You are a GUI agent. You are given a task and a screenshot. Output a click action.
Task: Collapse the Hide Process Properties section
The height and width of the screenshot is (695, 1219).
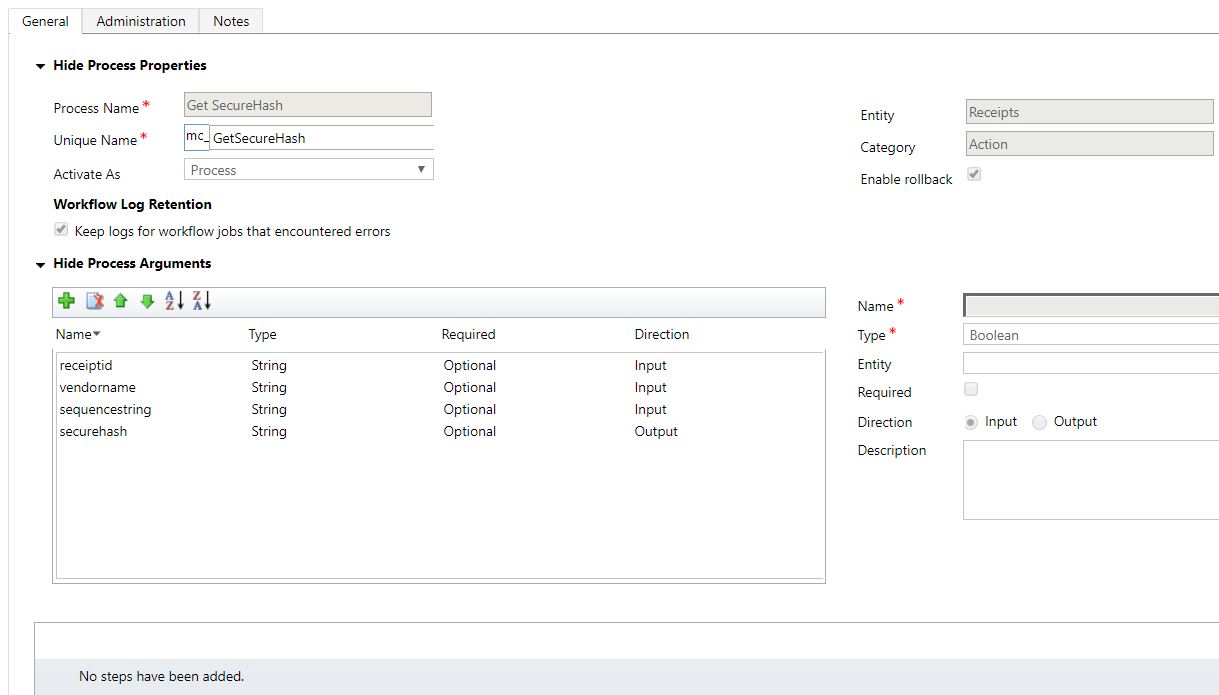click(41, 66)
